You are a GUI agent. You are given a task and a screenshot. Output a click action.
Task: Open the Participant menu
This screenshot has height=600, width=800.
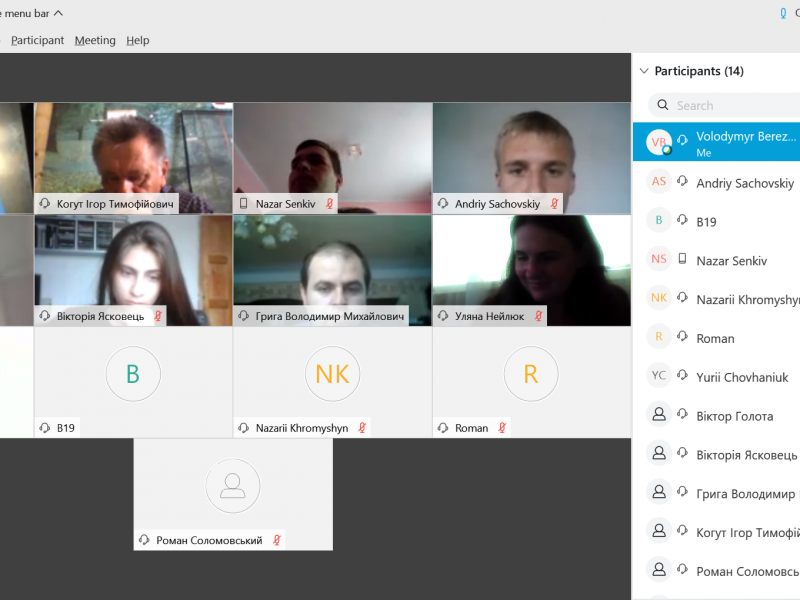point(37,40)
